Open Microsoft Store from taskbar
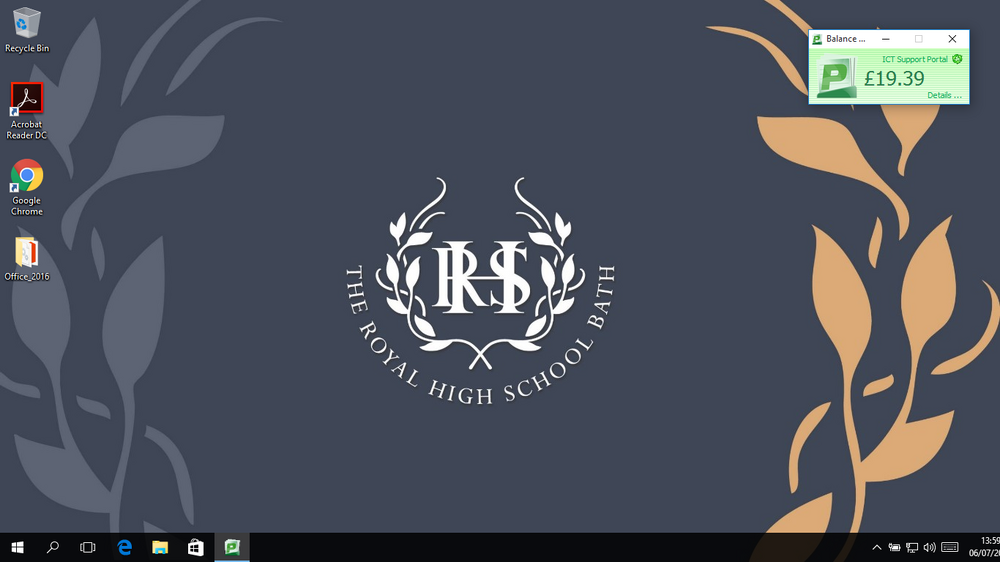Screen dimensions: 1000x562 (195, 547)
